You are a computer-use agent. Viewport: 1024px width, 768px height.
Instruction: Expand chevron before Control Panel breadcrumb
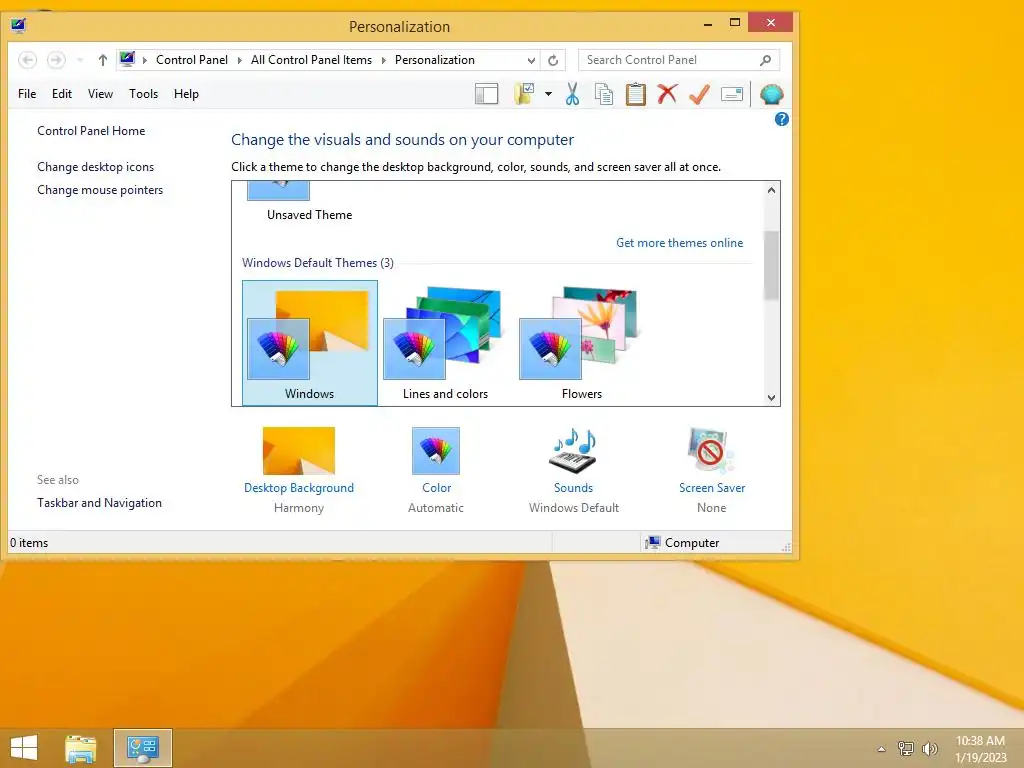145,60
